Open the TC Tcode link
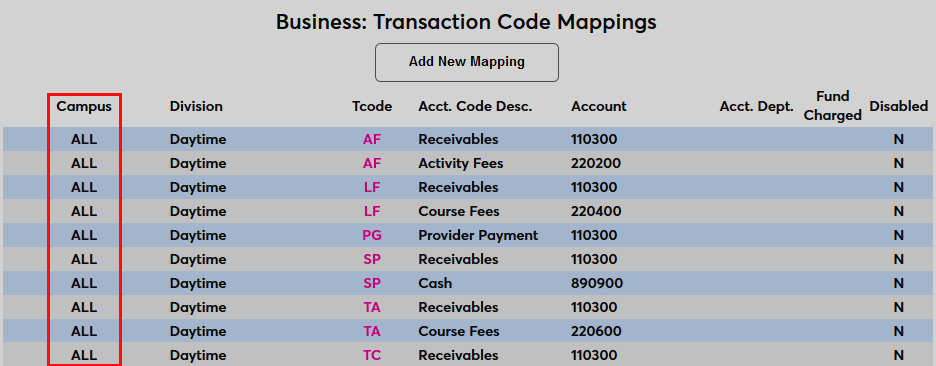 372,355
